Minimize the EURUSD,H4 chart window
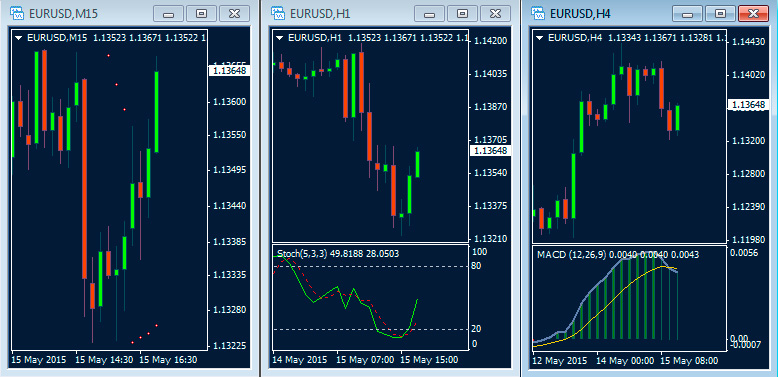Image resolution: width=778 pixels, height=377 pixels. point(687,14)
